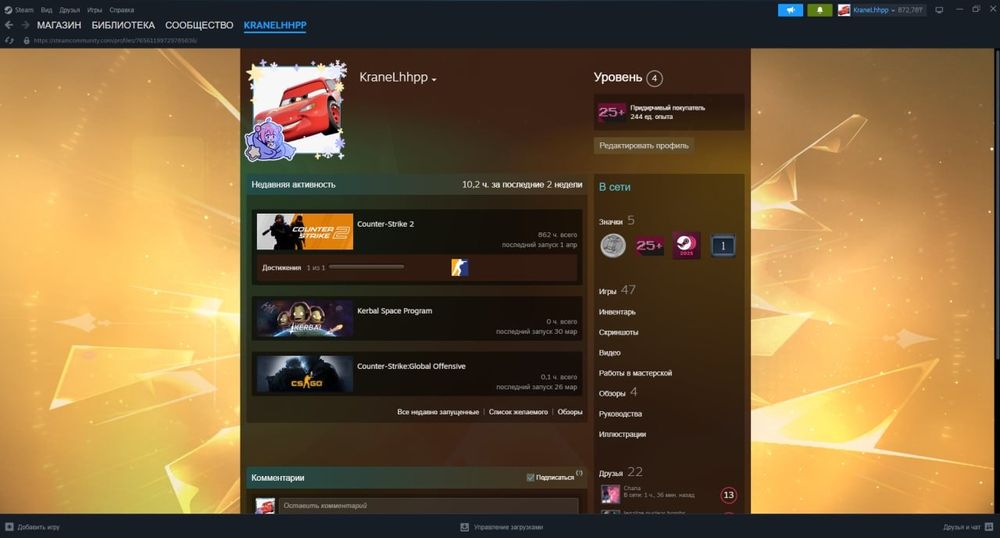Click the level 4 circle badge
1000x538 pixels.
pyautogui.click(x=654, y=78)
